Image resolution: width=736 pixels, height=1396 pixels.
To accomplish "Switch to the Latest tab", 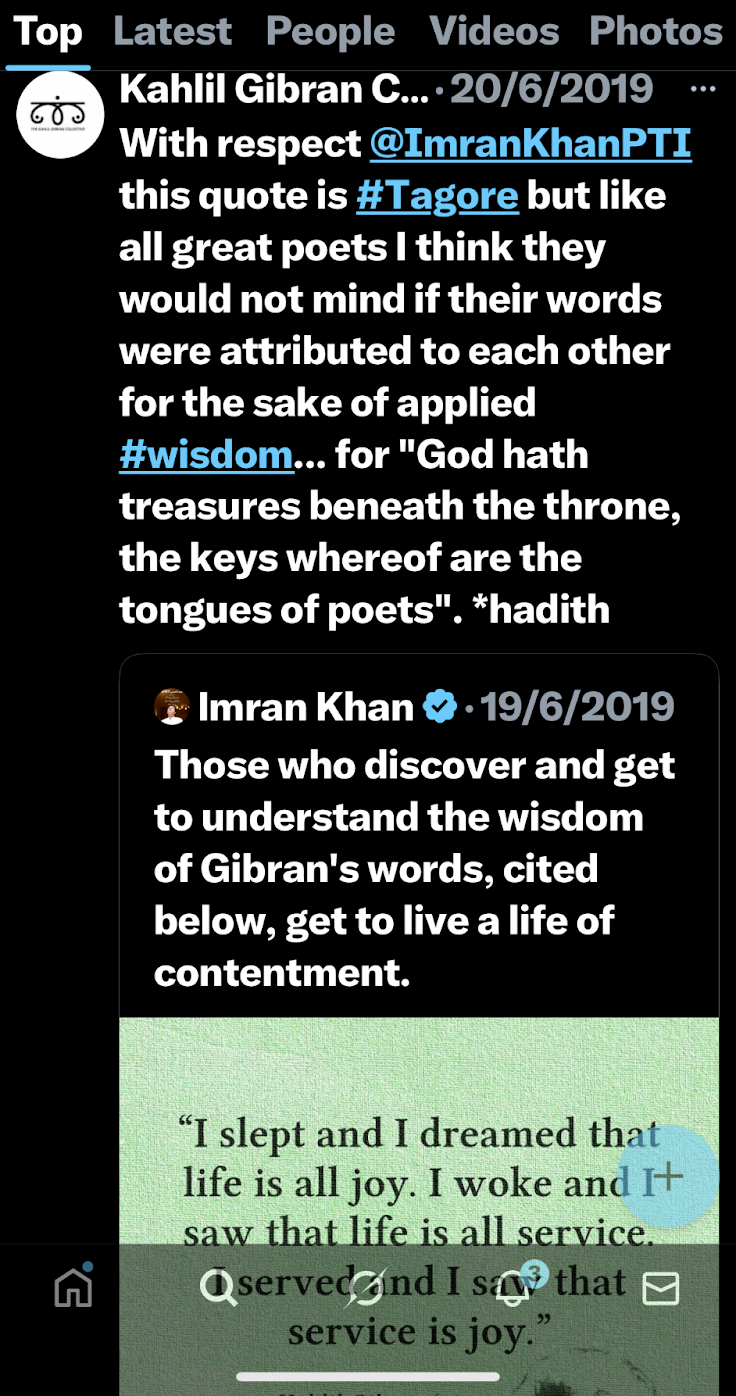I will (x=173, y=32).
